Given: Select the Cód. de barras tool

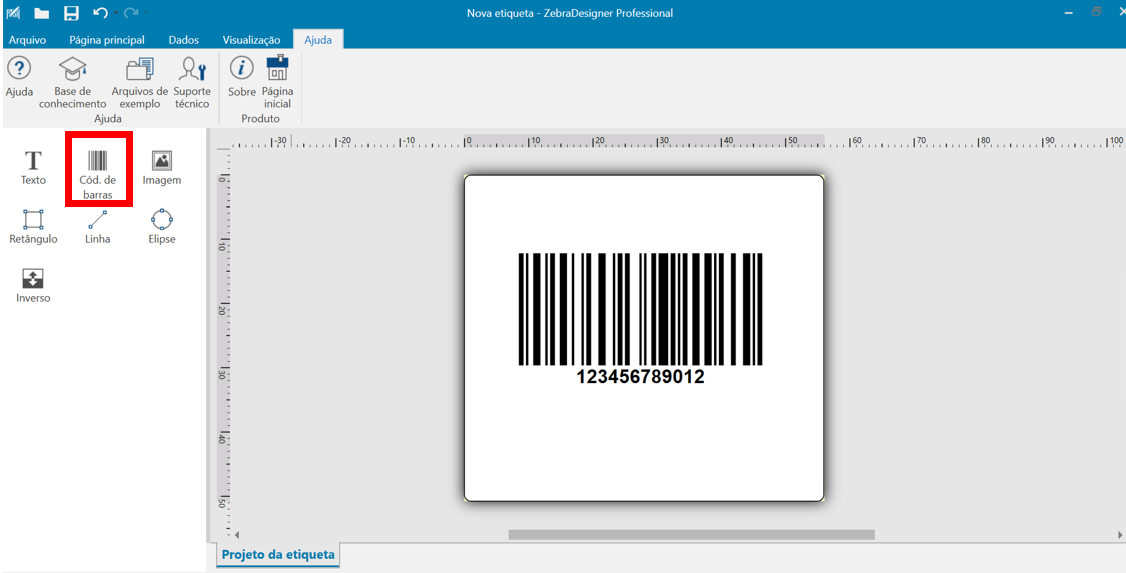Looking at the screenshot, I should (98, 172).
